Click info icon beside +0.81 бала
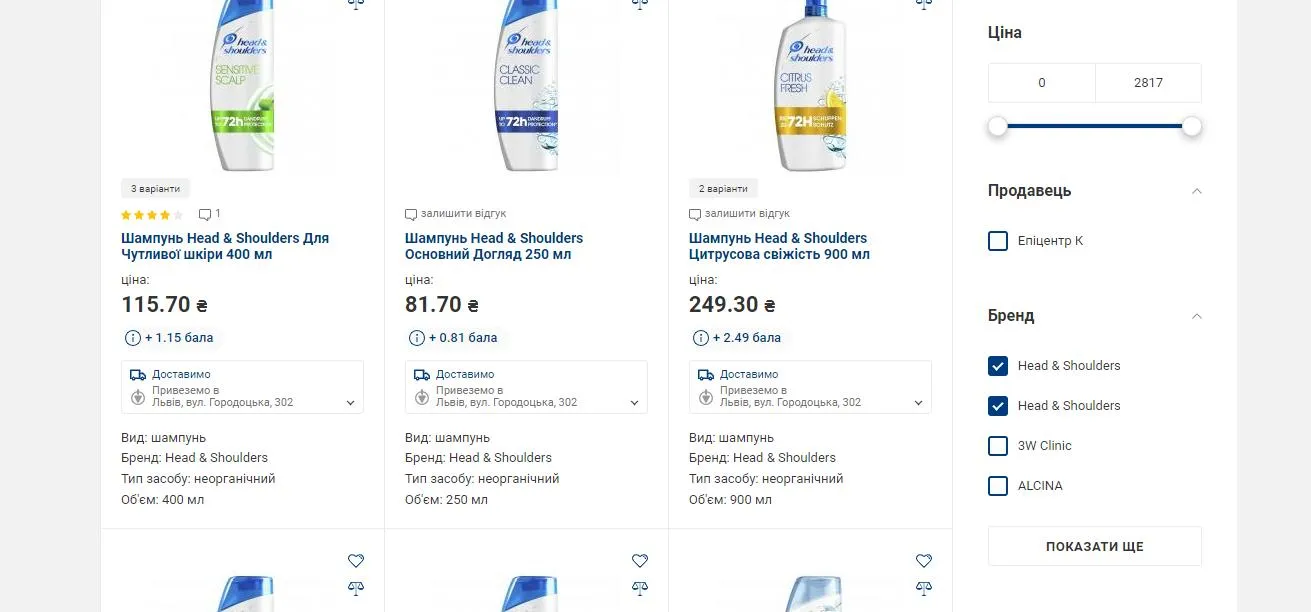 pos(417,338)
